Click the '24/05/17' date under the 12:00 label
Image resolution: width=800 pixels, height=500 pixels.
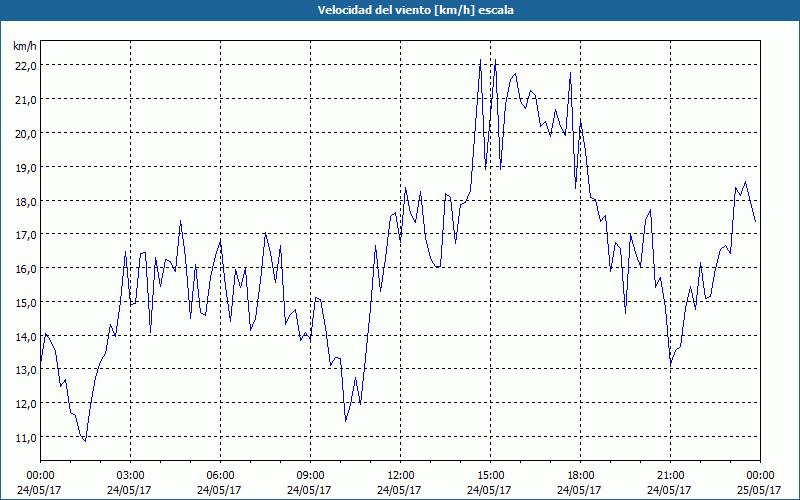399,490
